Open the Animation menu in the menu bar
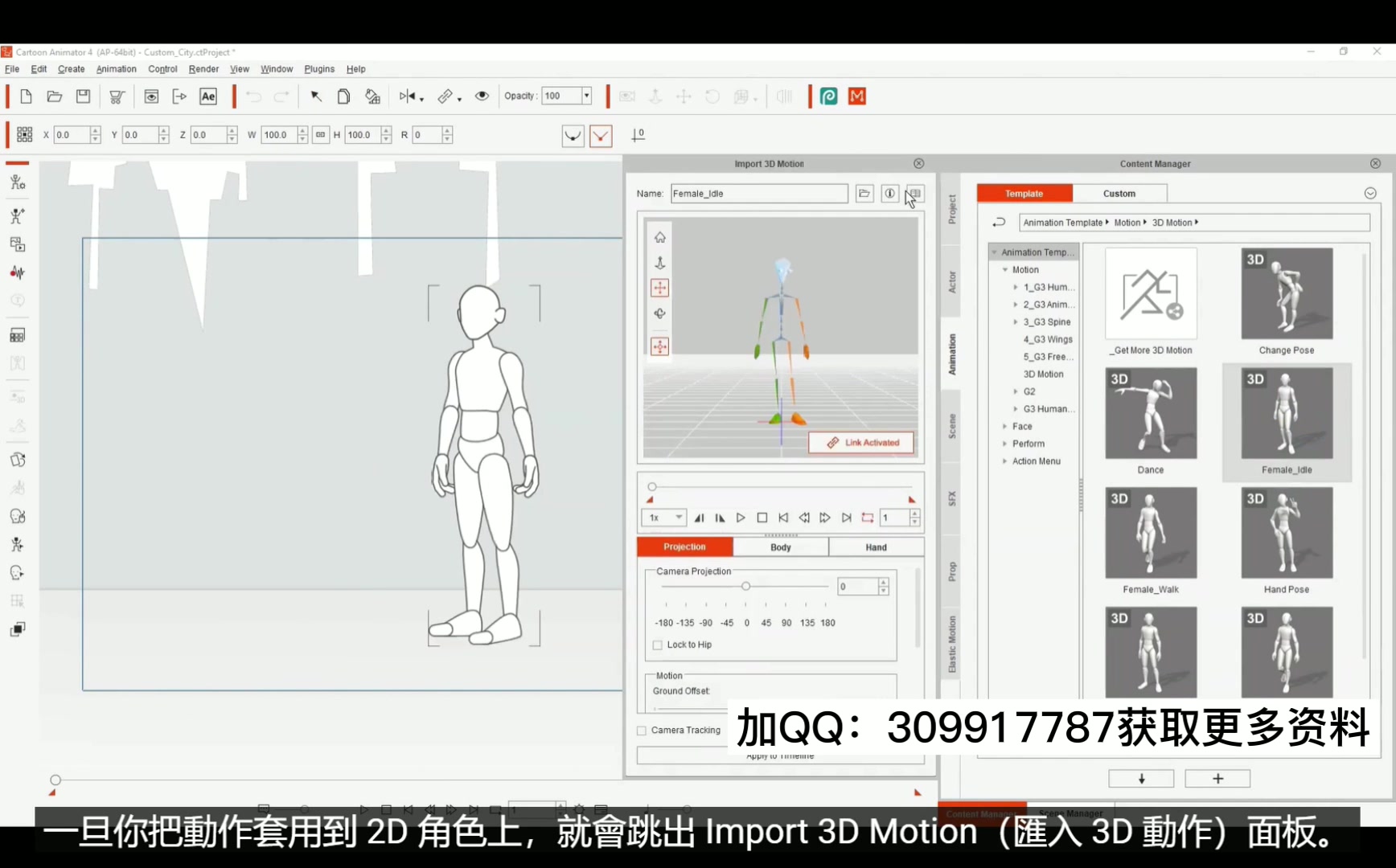Viewport: 1396px width, 868px height. 116,69
